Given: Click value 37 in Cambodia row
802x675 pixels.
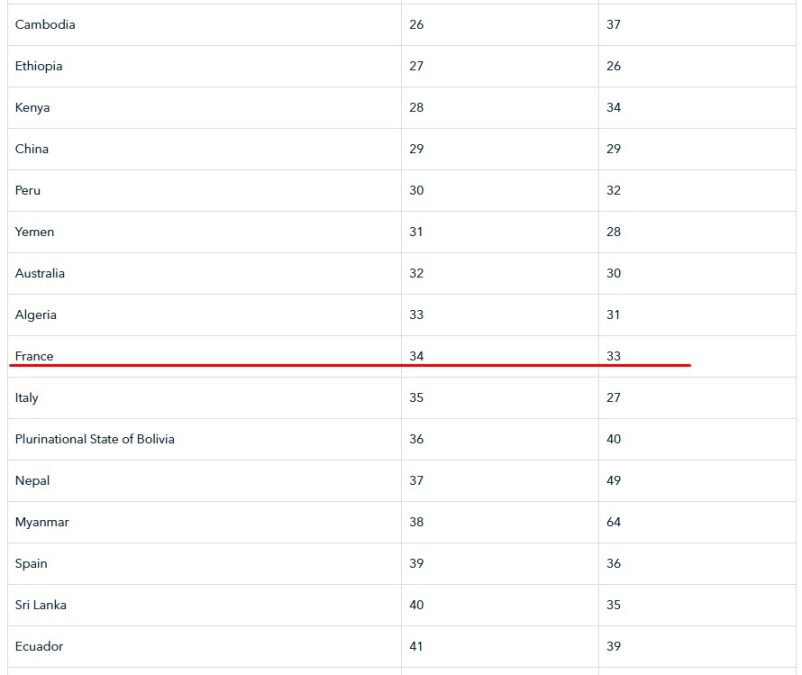Looking at the screenshot, I should pyautogui.click(x=614, y=25).
